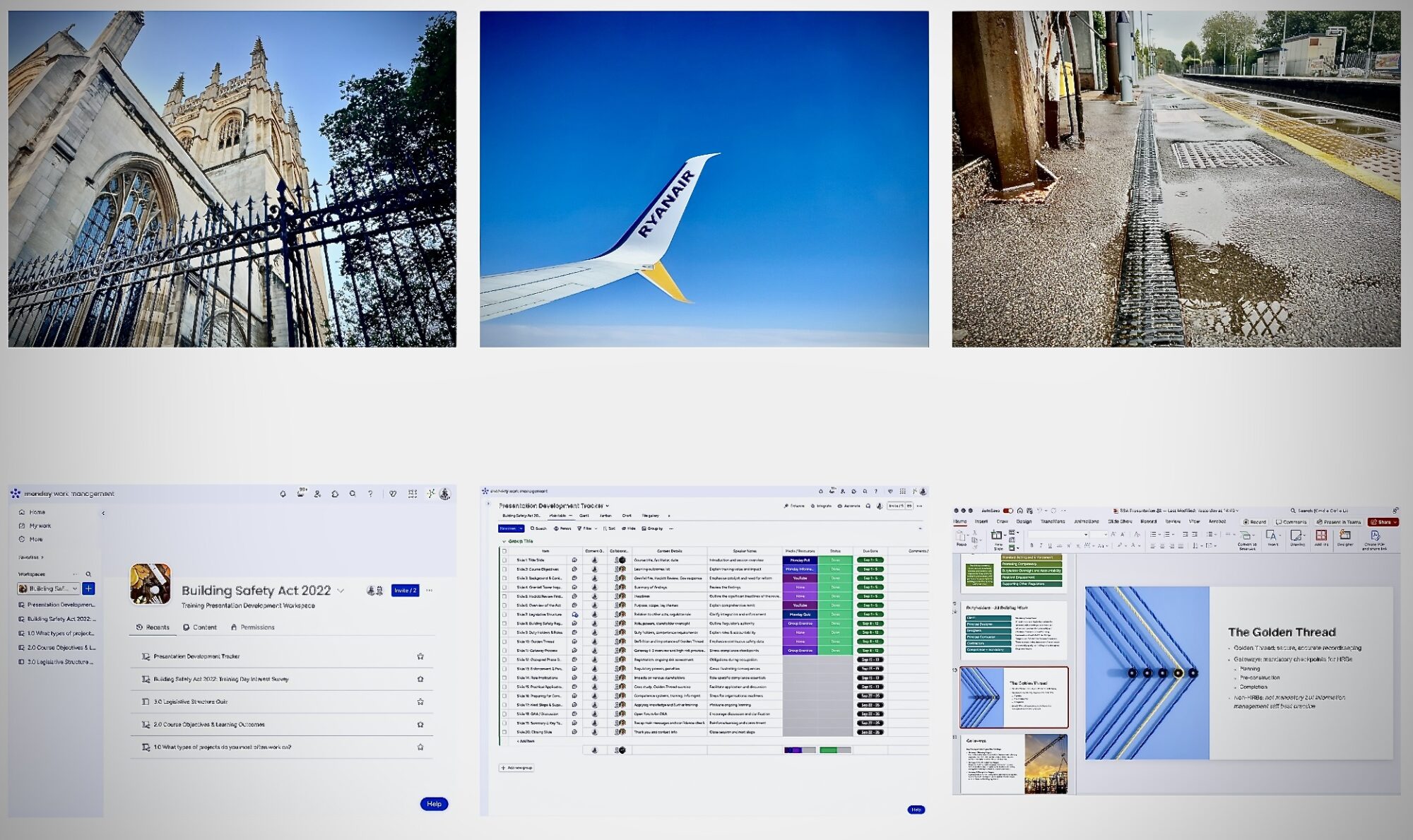Viewport: 1413px width, 840px height.
Task: Open search magnifier in monday workspace top bar
Action: 353,494
